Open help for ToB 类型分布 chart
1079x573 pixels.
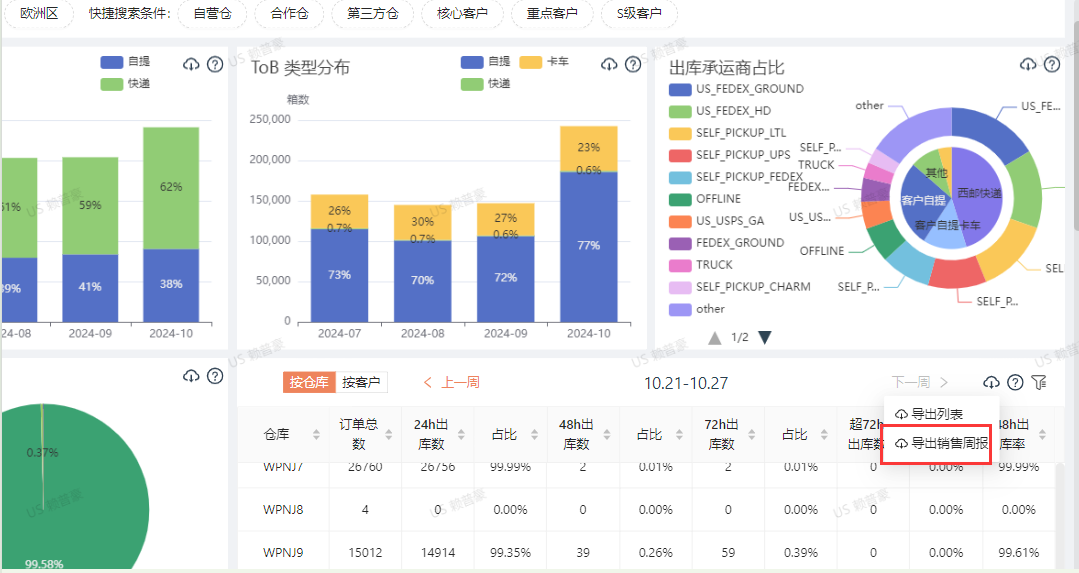(632, 65)
